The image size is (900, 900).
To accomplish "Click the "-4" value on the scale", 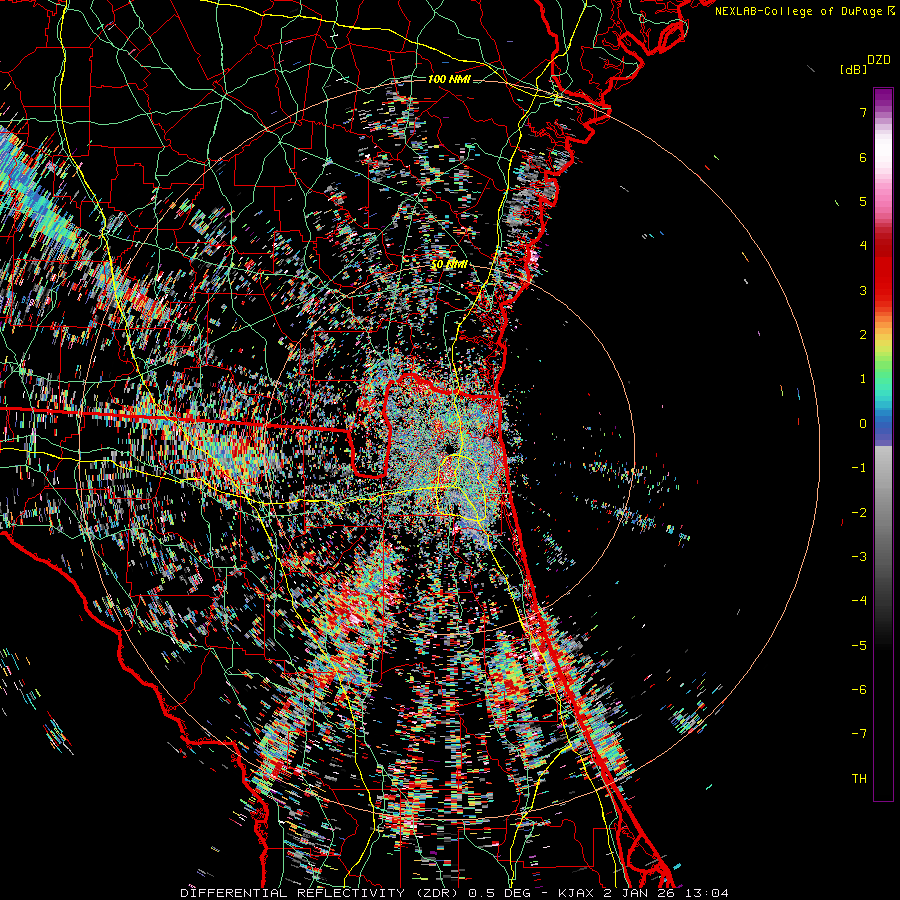I will point(859,601).
